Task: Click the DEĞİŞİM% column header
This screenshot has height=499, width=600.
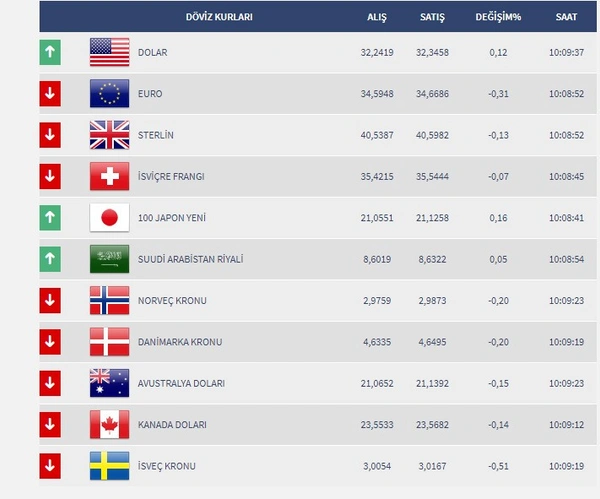Action: point(498,17)
